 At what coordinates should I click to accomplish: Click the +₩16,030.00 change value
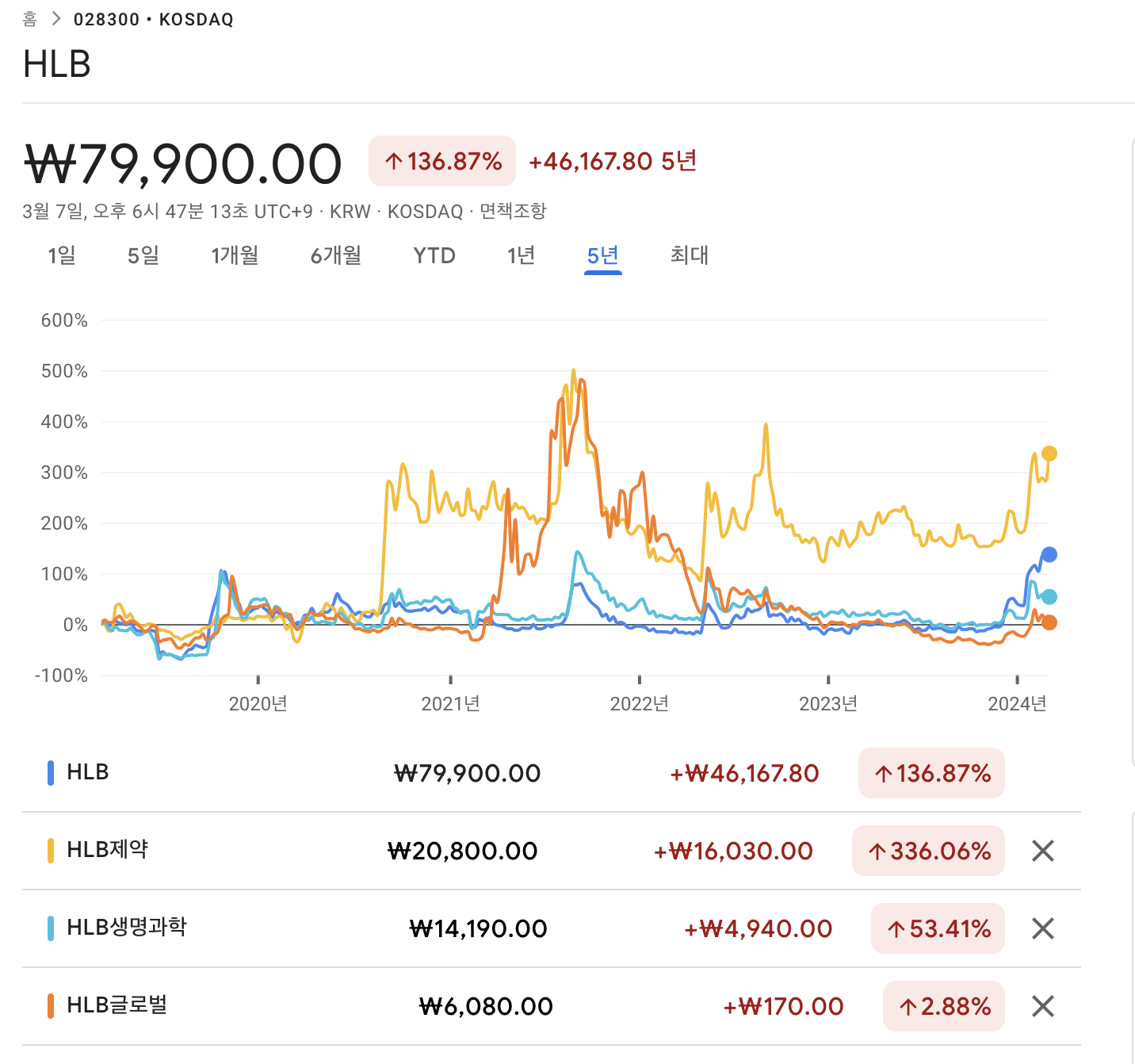(x=733, y=851)
